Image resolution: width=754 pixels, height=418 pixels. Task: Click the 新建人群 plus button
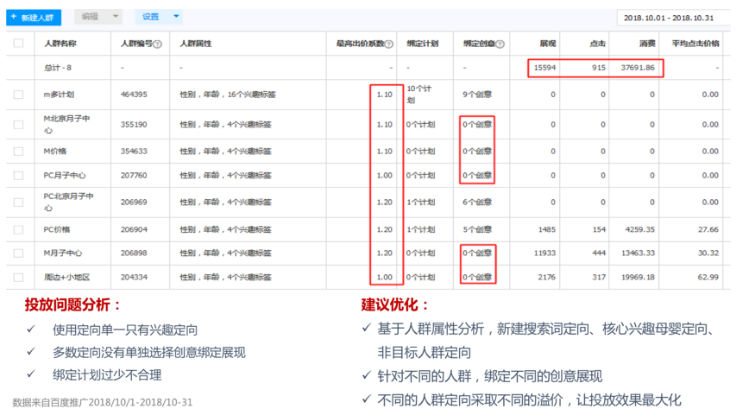pyautogui.click(x=33, y=17)
